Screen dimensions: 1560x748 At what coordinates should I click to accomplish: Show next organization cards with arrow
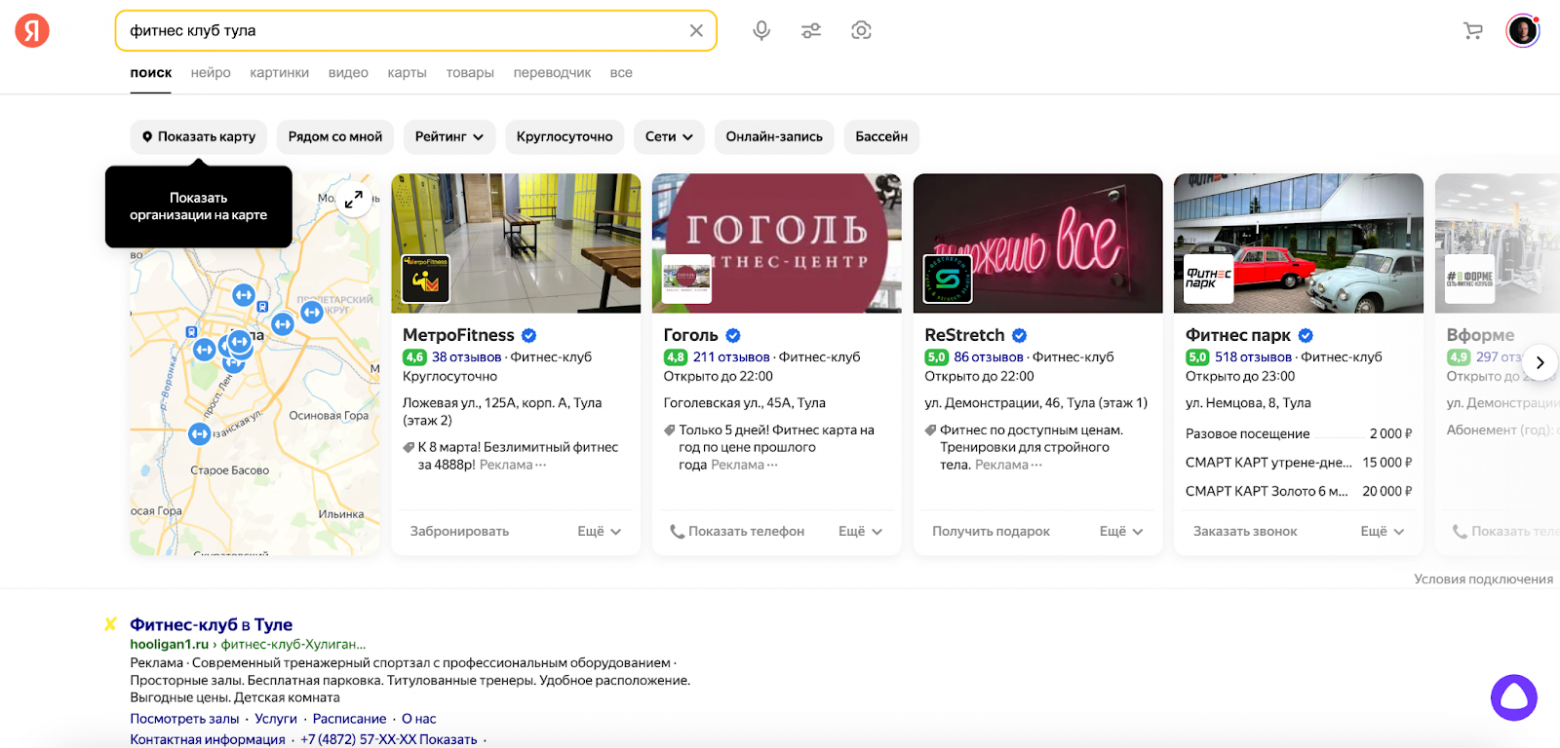pos(1541,362)
